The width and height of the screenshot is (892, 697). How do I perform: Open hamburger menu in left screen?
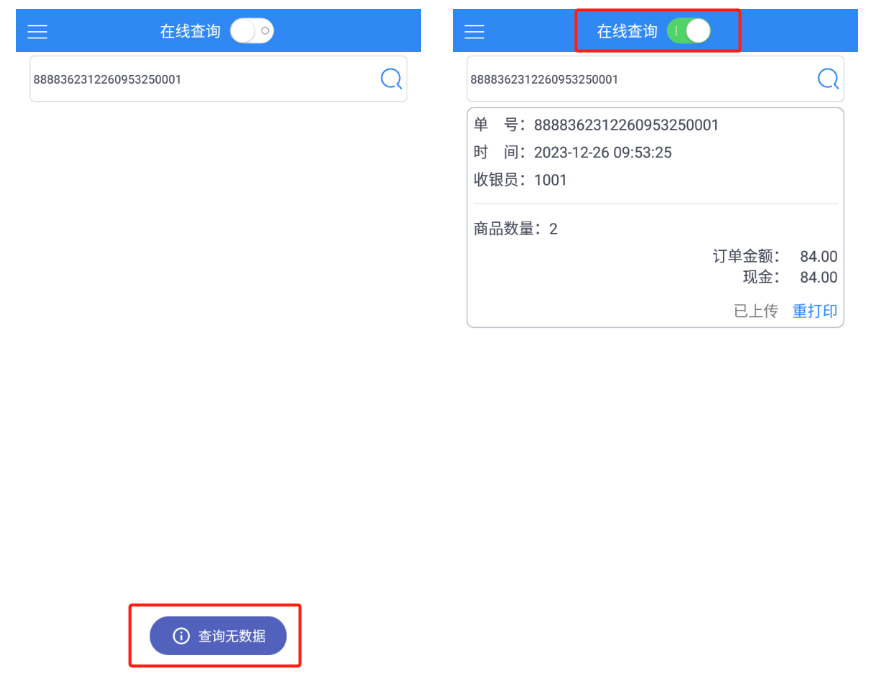[x=38, y=31]
